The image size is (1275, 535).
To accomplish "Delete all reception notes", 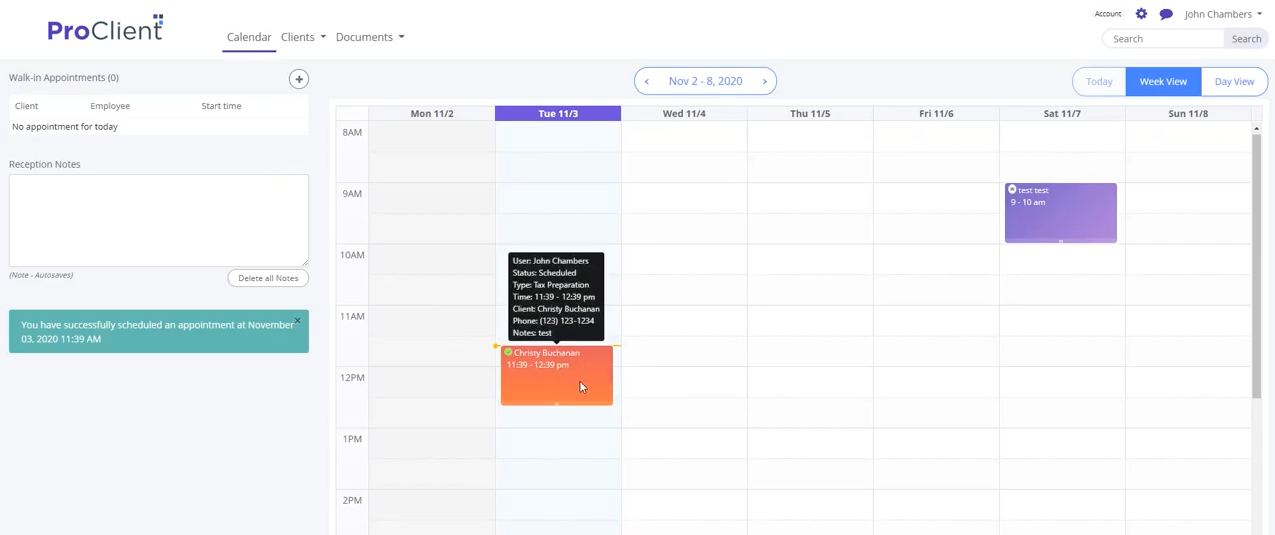I will pyautogui.click(x=268, y=278).
